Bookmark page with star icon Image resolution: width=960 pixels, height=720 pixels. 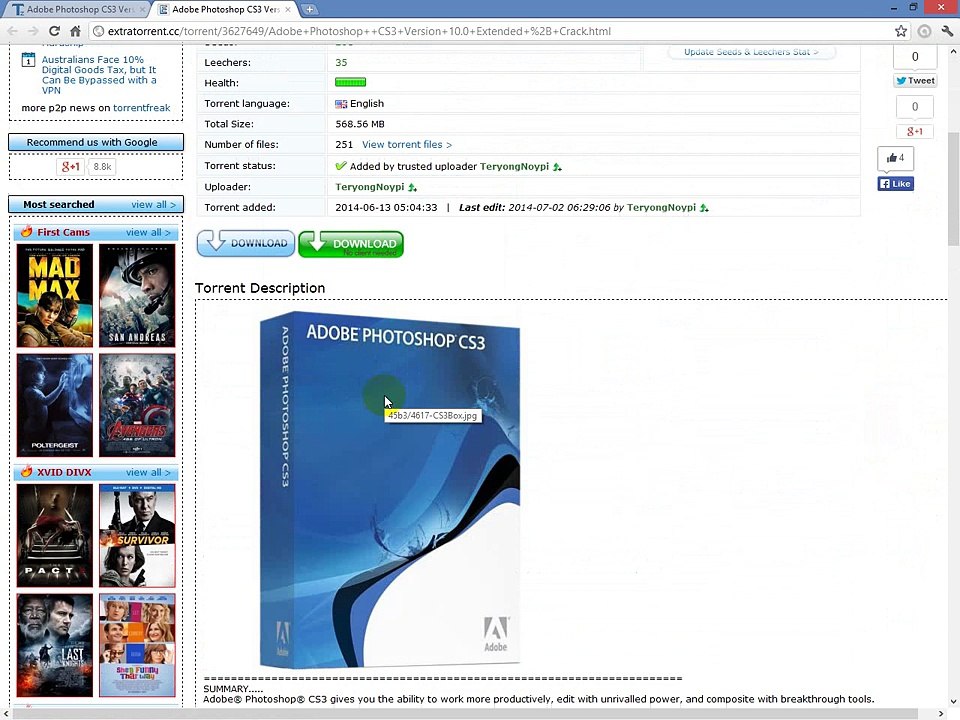[901, 31]
